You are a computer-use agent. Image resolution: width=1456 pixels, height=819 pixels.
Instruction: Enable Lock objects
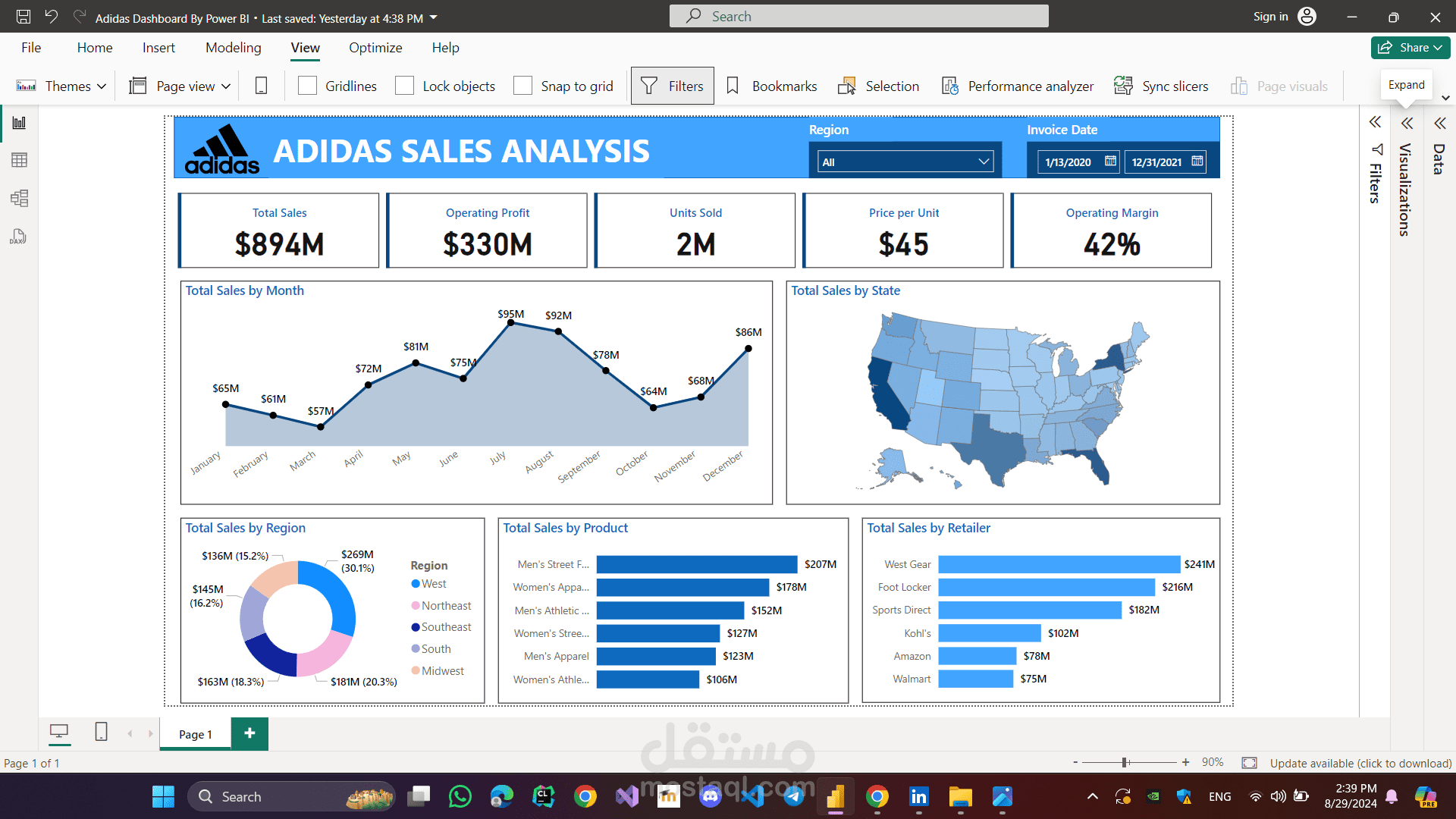click(405, 86)
